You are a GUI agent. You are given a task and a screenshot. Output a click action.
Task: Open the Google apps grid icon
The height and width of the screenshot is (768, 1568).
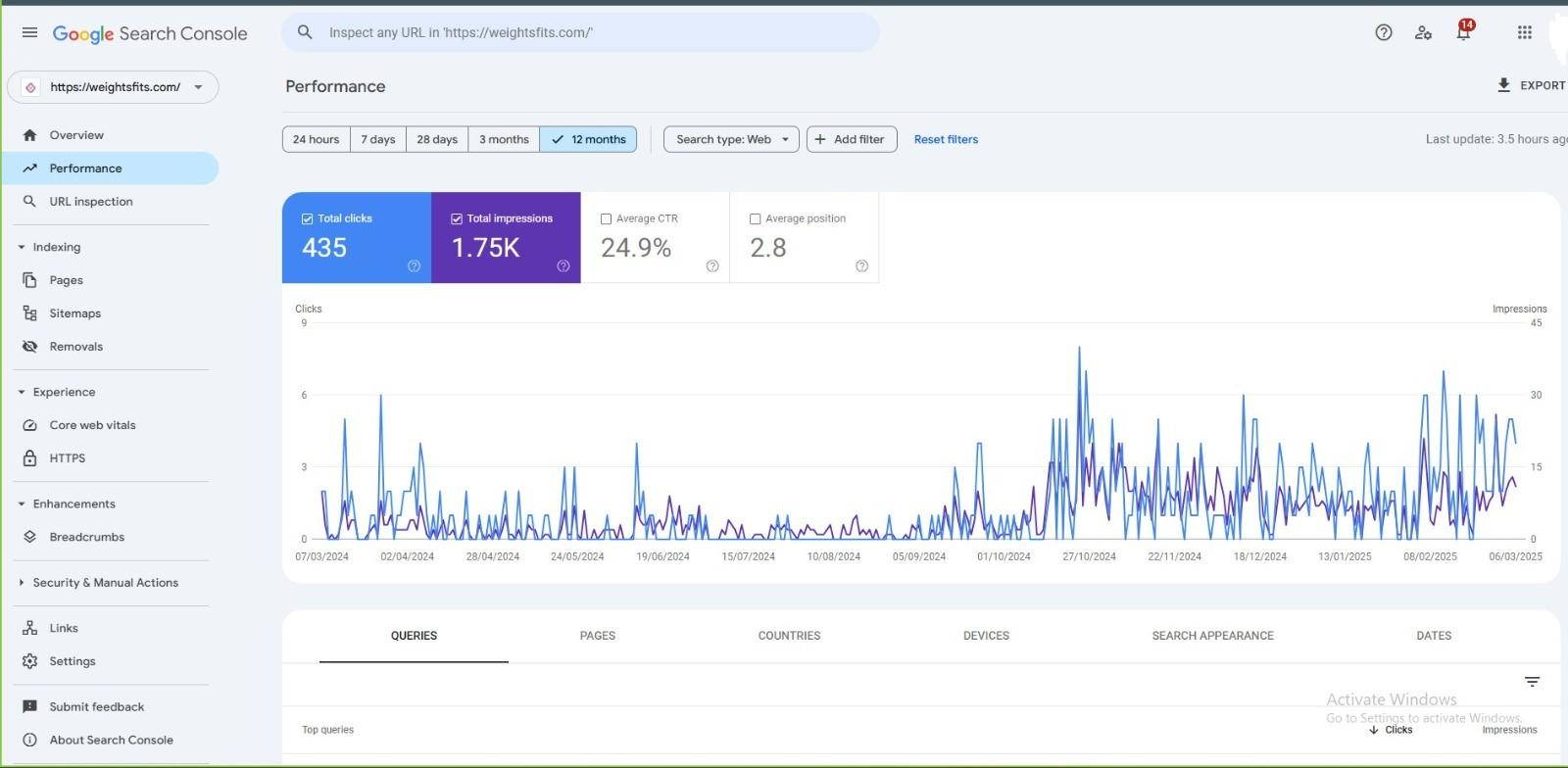1524,32
